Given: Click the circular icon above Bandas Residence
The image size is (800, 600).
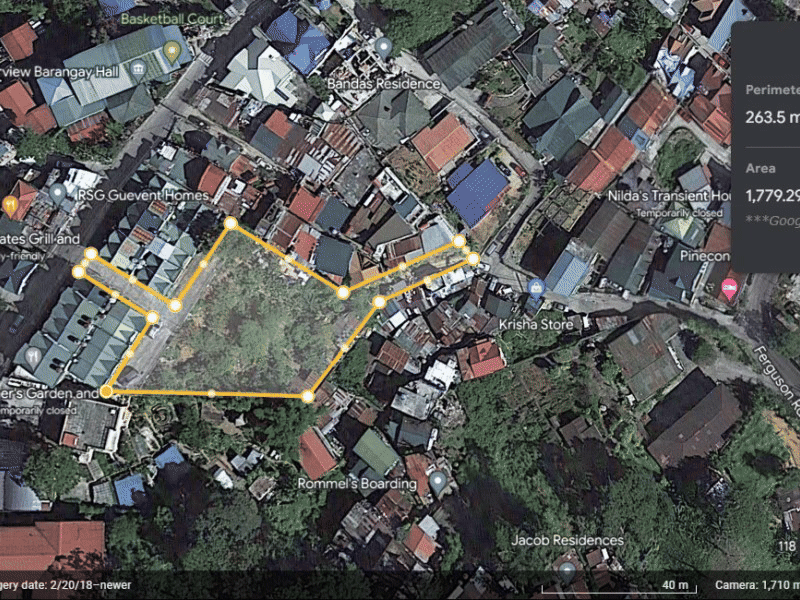Looking at the screenshot, I should [384, 47].
